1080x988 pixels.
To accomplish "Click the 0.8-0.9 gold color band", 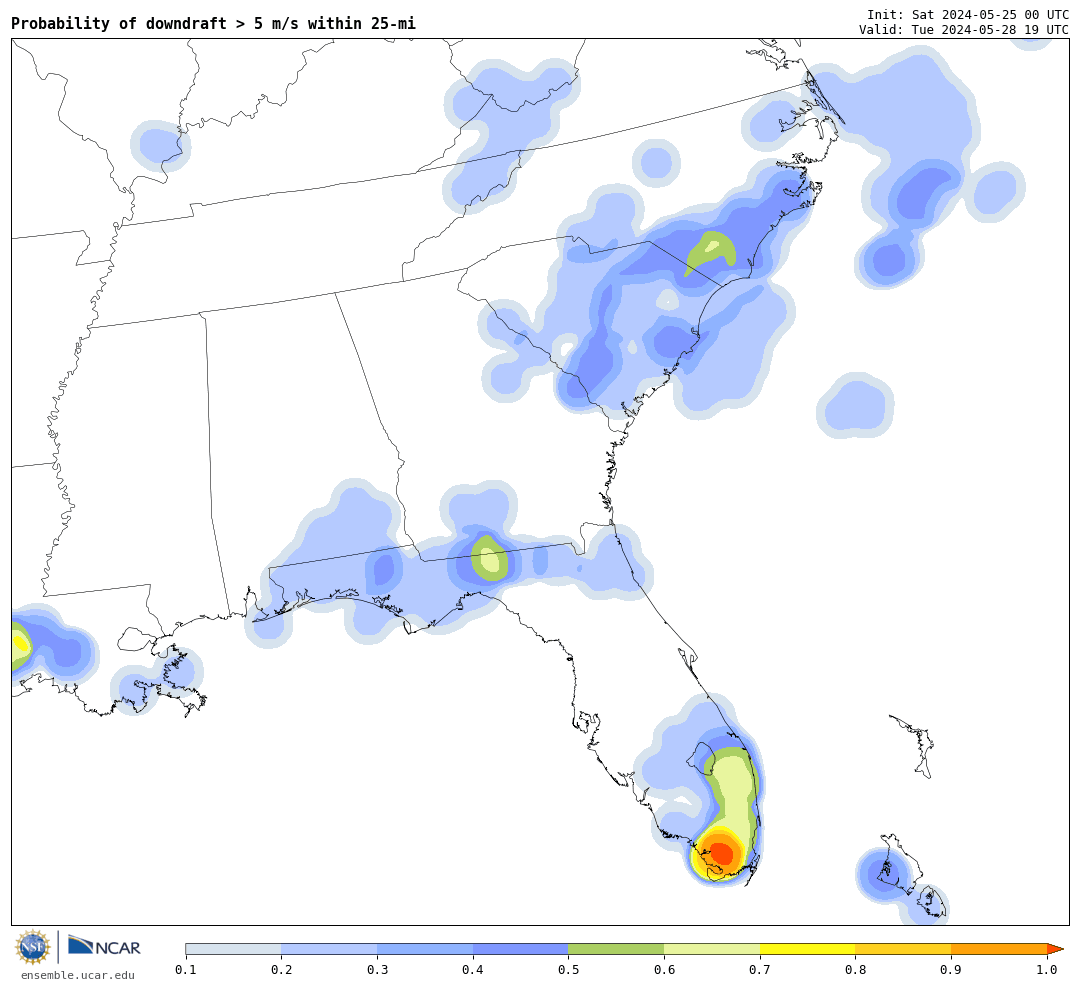I will [x=904, y=949].
